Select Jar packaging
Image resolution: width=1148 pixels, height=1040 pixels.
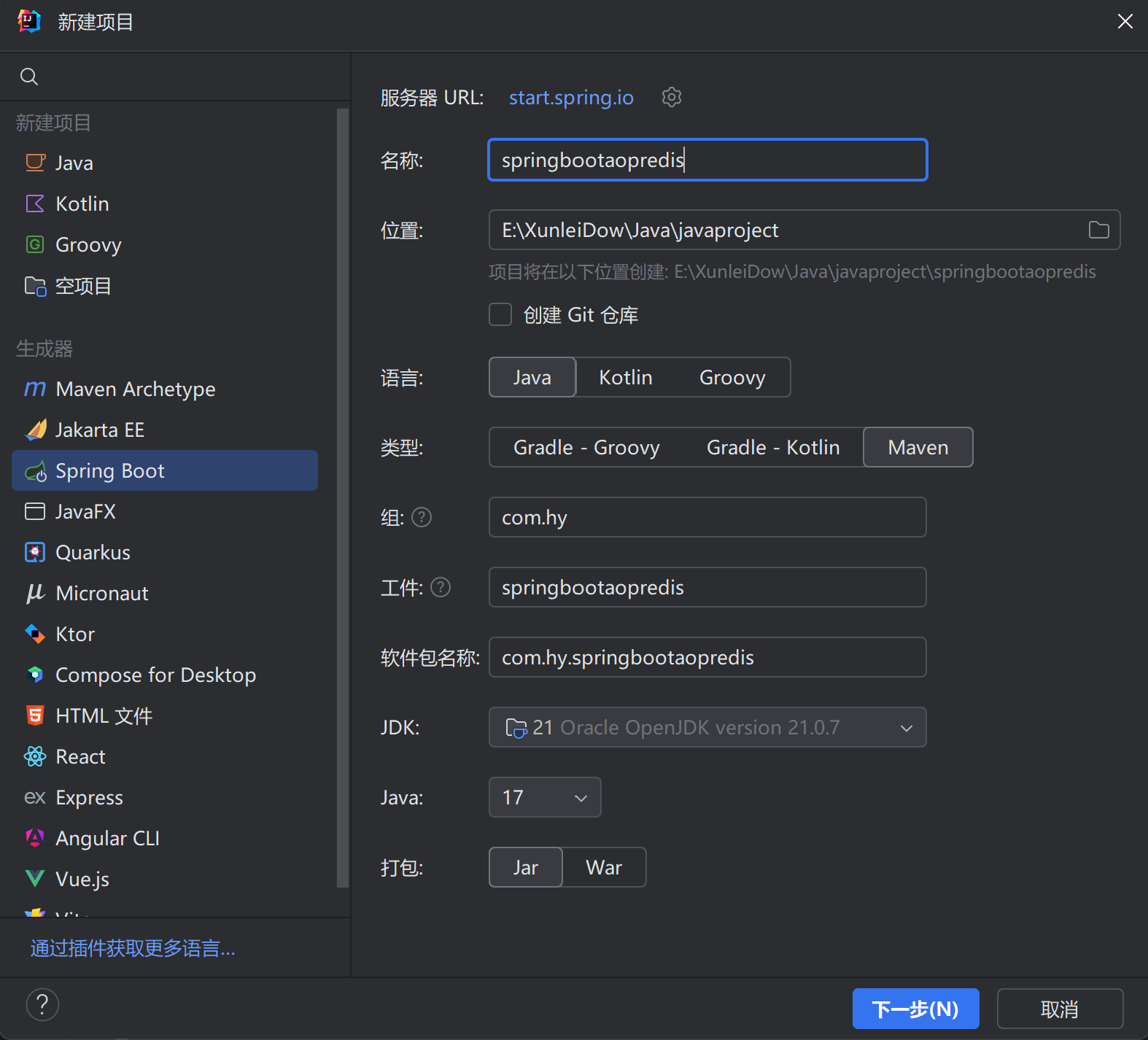pyautogui.click(x=526, y=867)
